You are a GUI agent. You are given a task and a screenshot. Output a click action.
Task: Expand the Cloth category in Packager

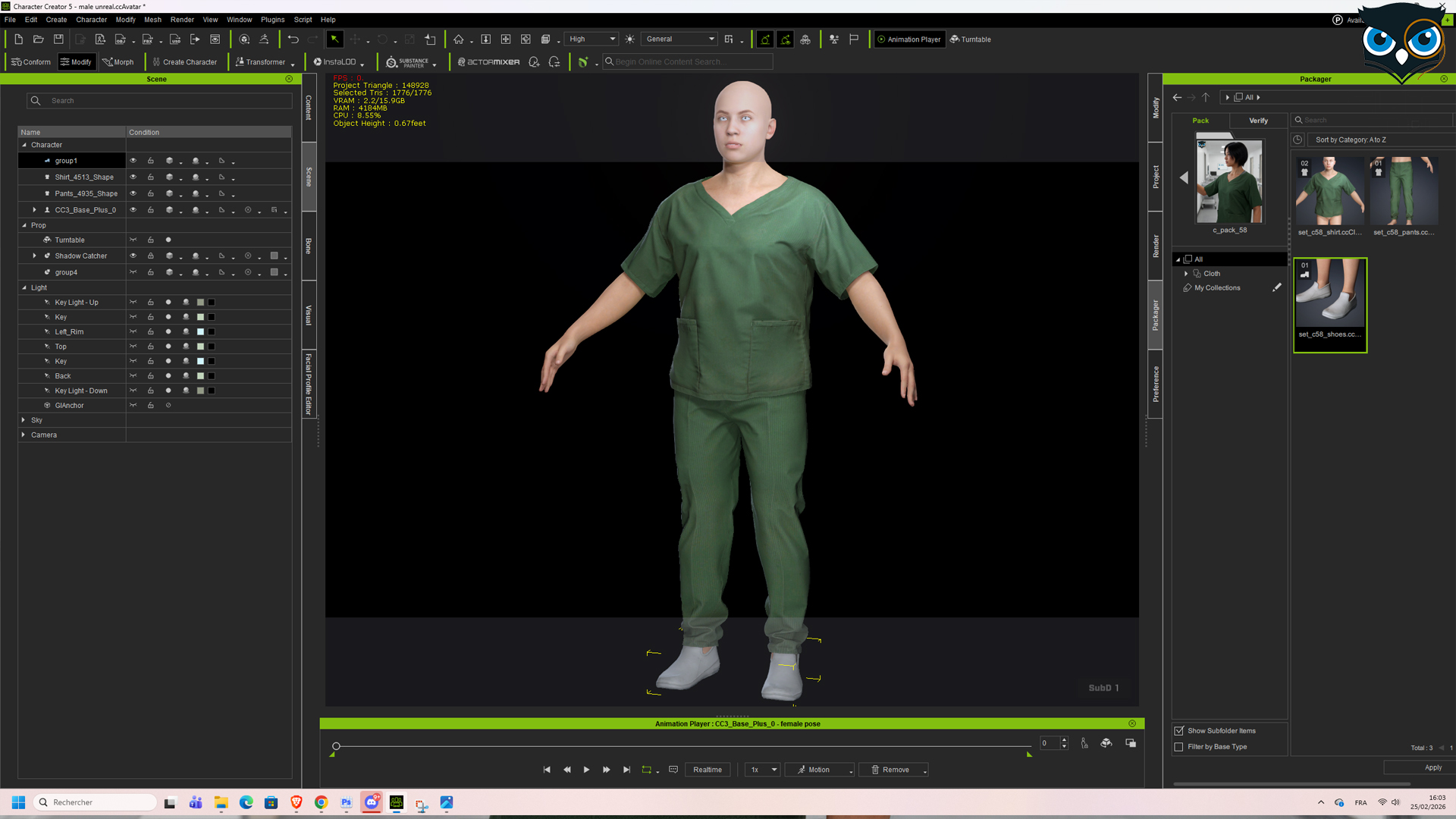tap(1186, 274)
